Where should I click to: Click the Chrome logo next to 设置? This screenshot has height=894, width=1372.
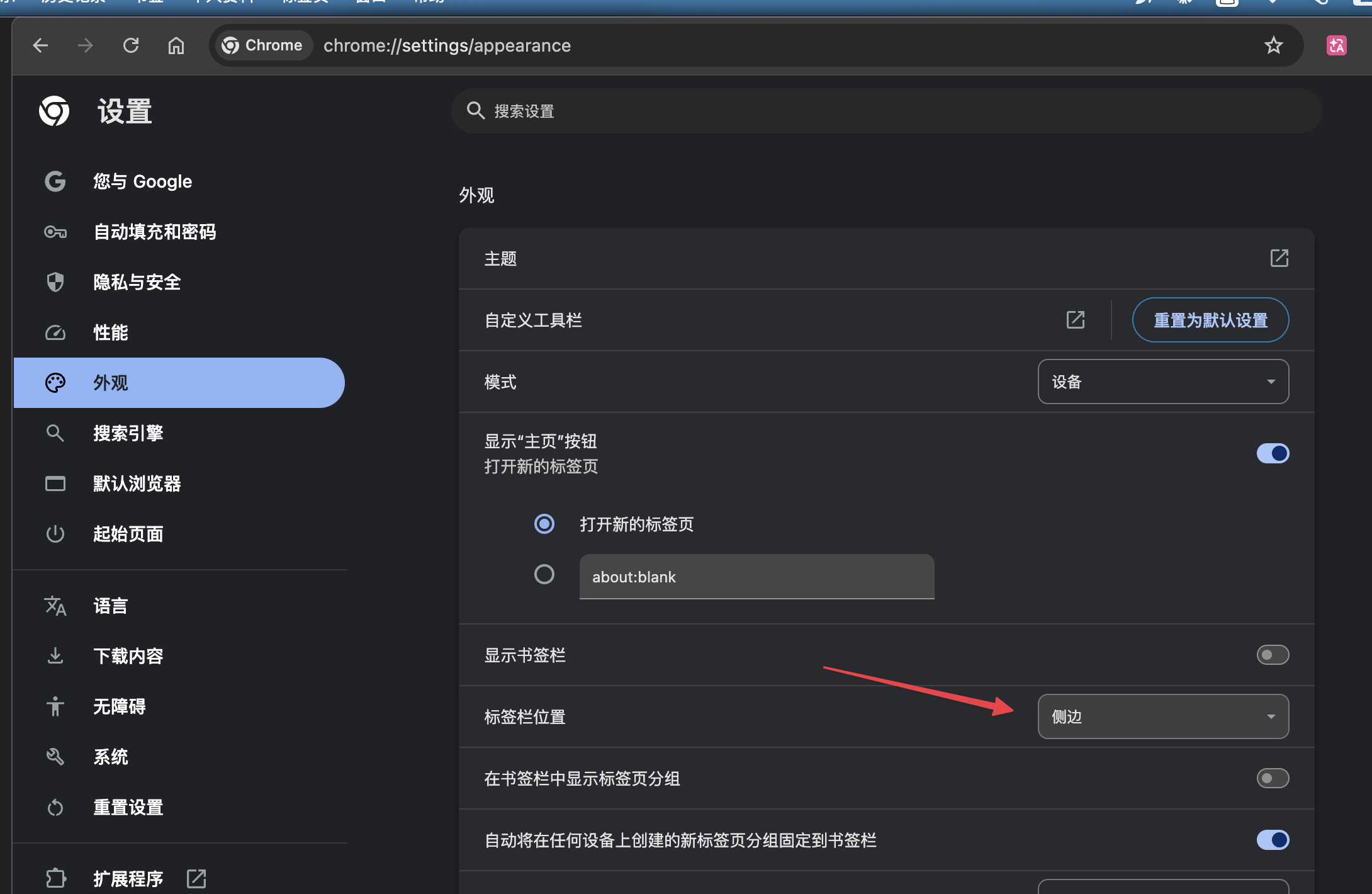[54, 111]
